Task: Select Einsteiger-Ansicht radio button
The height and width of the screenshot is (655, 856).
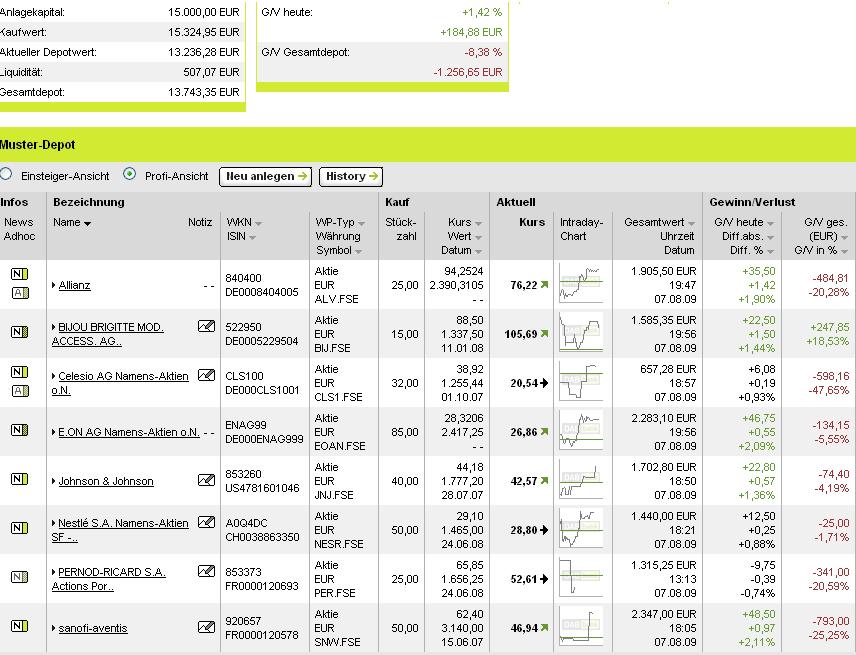Action: click(6, 174)
